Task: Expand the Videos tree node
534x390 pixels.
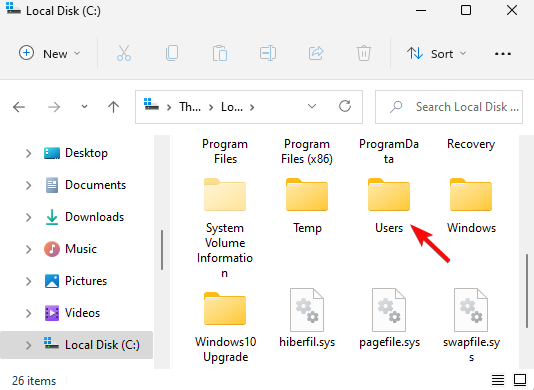Action: [29, 314]
